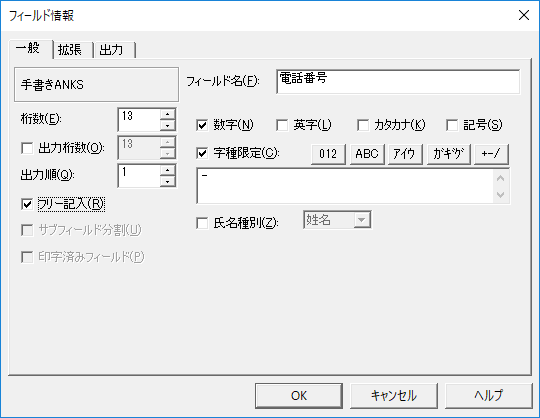The image size is (540, 418).
Task: Decrease 出力順 using the down arrow
Action: click(167, 181)
